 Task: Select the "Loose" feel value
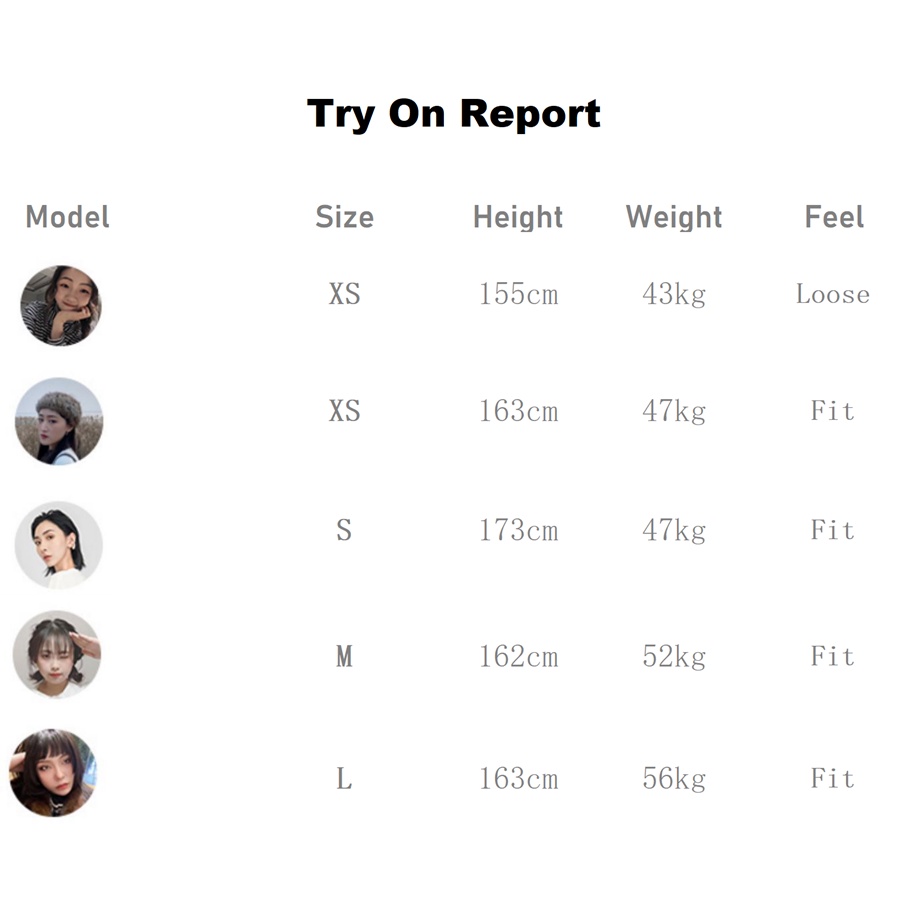(833, 294)
